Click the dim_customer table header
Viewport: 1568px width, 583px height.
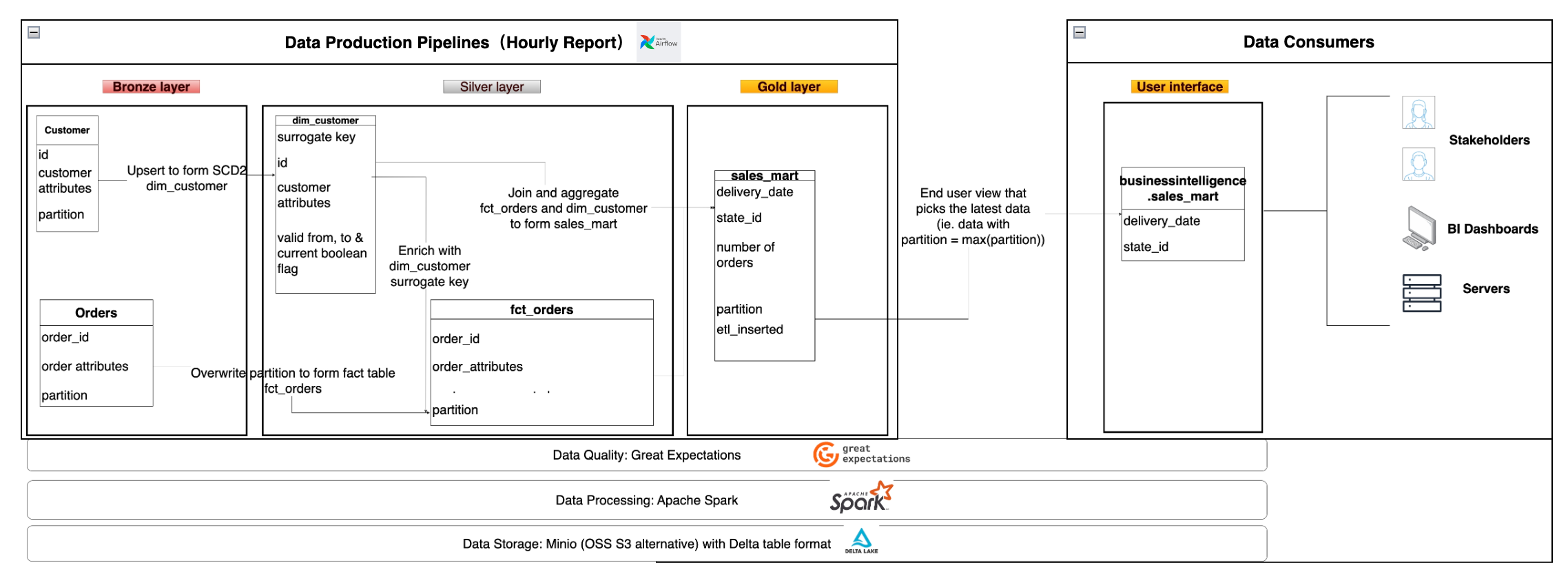click(x=325, y=121)
